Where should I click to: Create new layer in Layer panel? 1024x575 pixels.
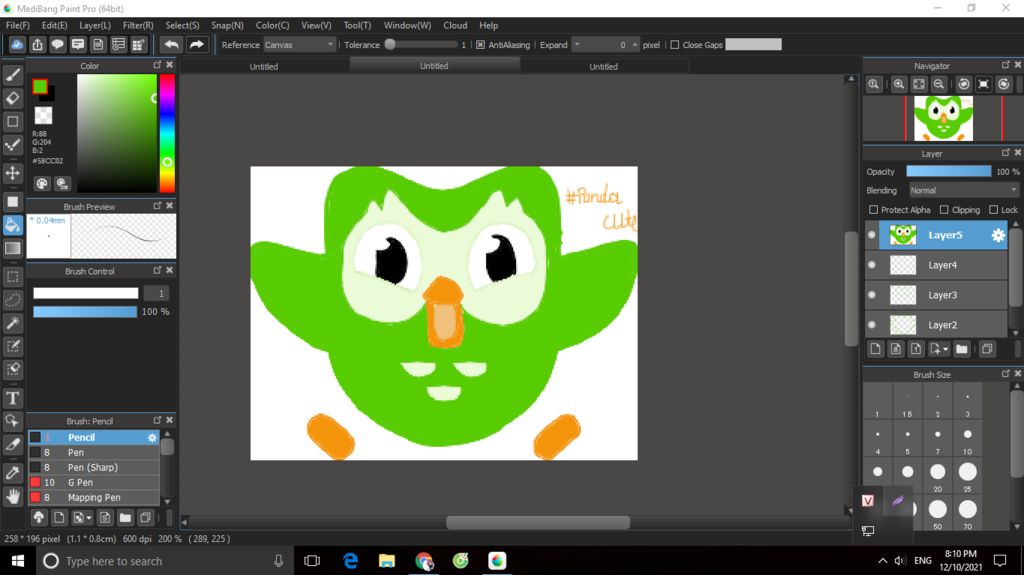876,349
